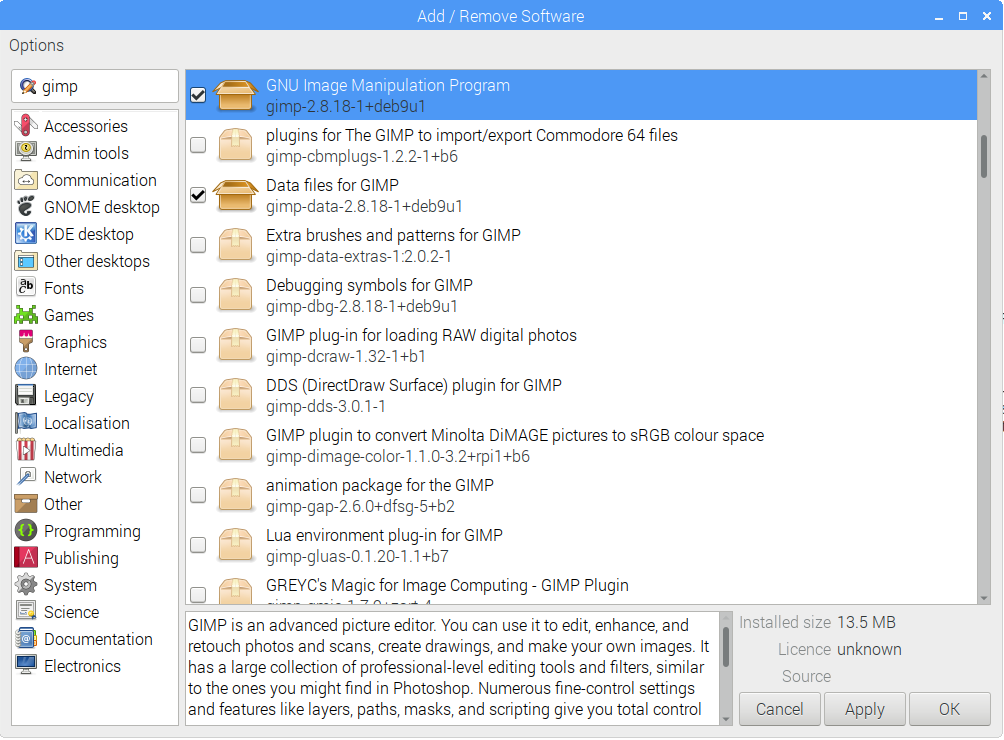1004x740 pixels.
Task: Open the Programming braces icon
Action: (26, 531)
